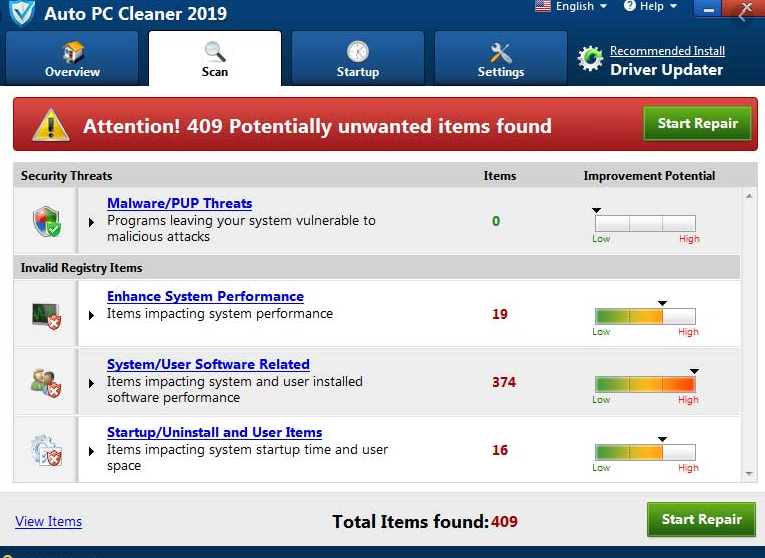Expand the Enhance System Performance row arrow

tap(91, 316)
